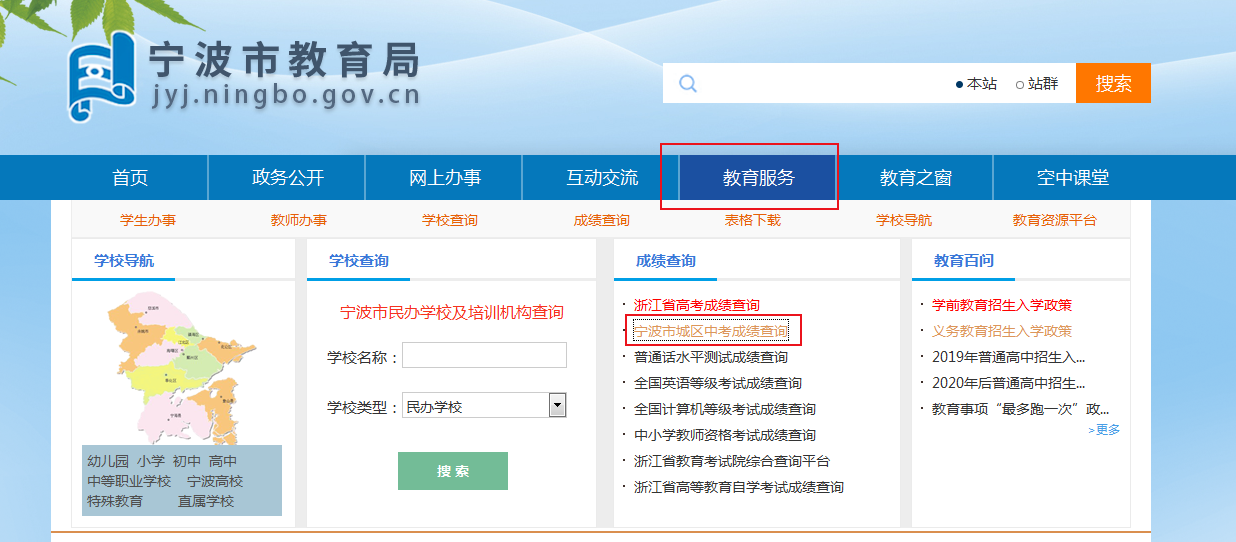1236x542 pixels.
Task: Open 浙江省高考成绩查询 link
Action: pos(696,305)
